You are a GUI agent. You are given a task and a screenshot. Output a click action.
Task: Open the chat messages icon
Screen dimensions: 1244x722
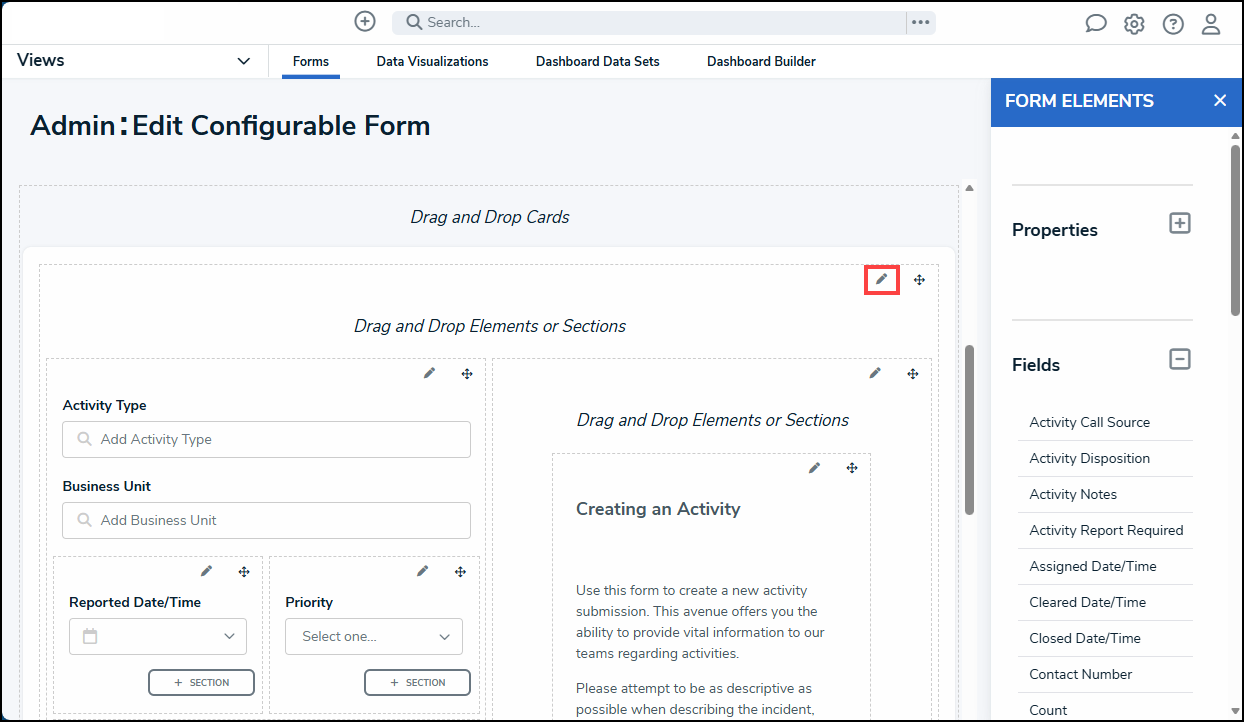tap(1096, 24)
